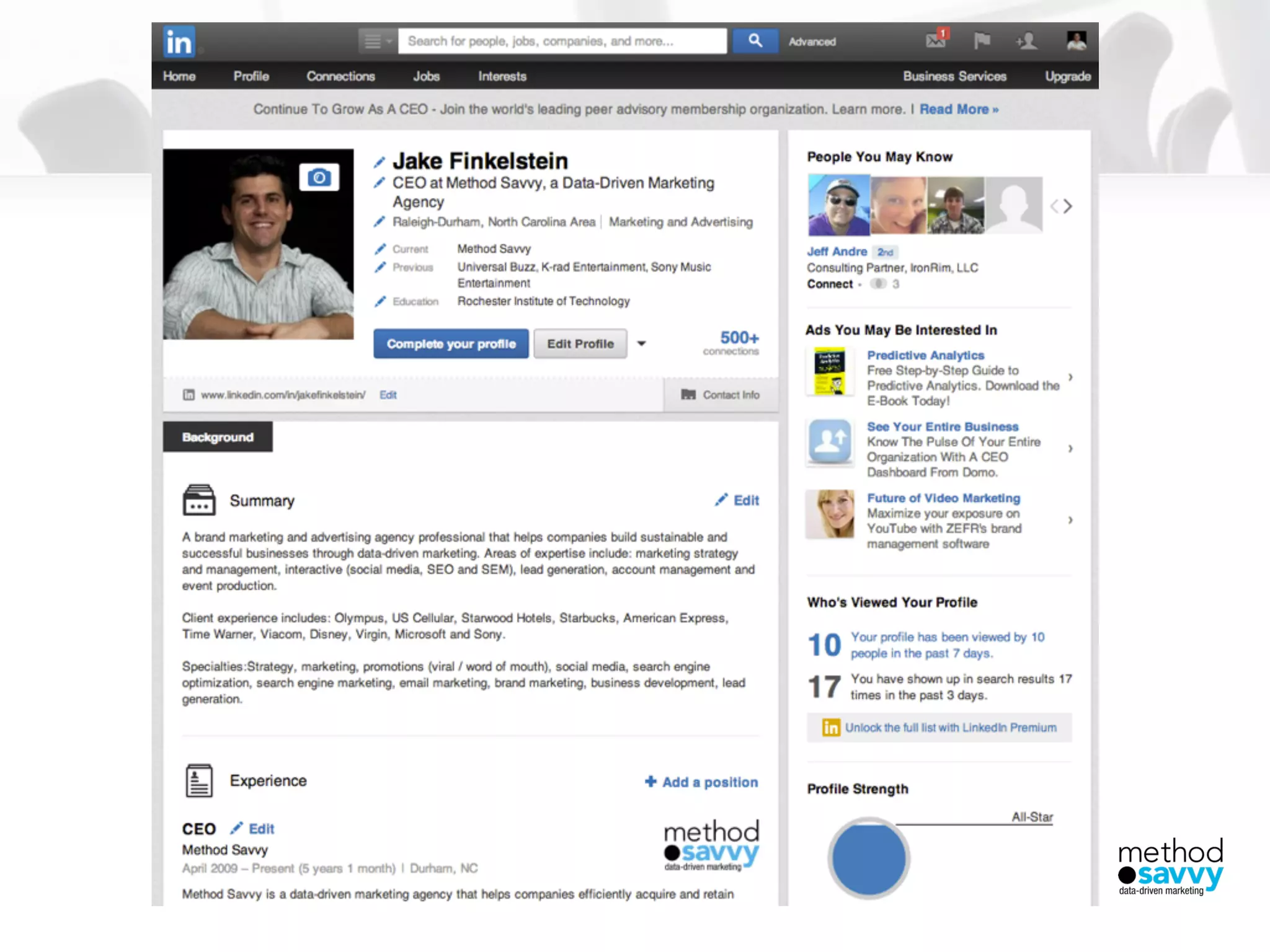Image resolution: width=1270 pixels, height=952 pixels.
Task: Expand the arrow for See Your Entire Business ad
Action: pyautogui.click(x=1071, y=449)
